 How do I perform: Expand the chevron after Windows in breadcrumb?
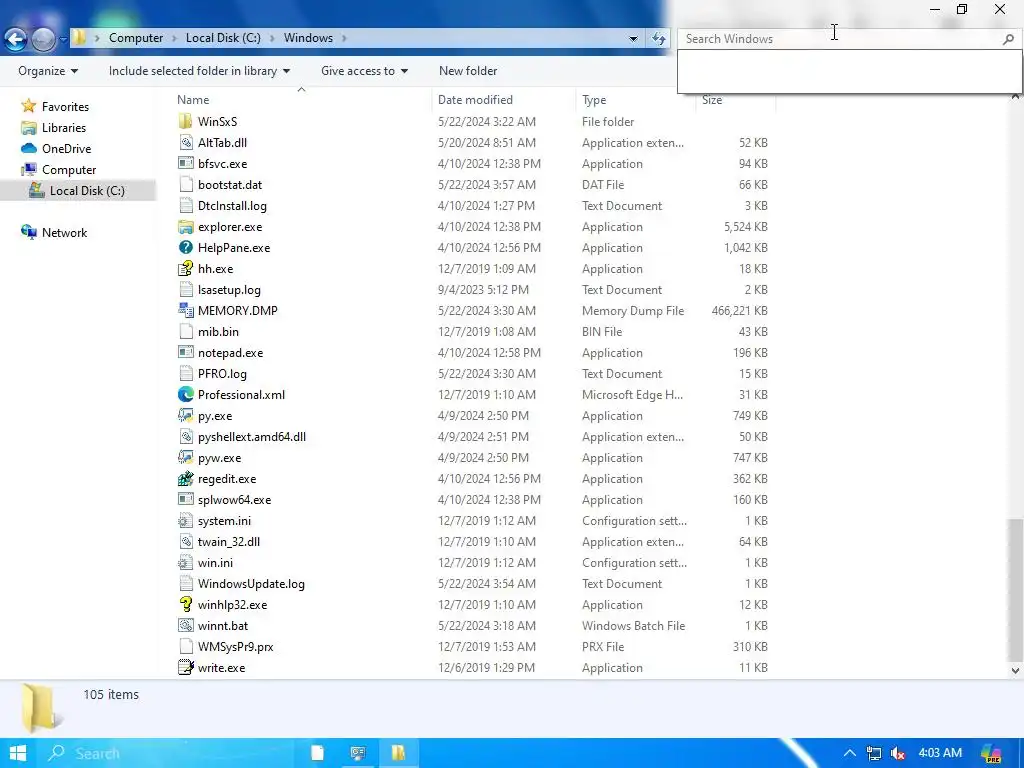click(344, 38)
